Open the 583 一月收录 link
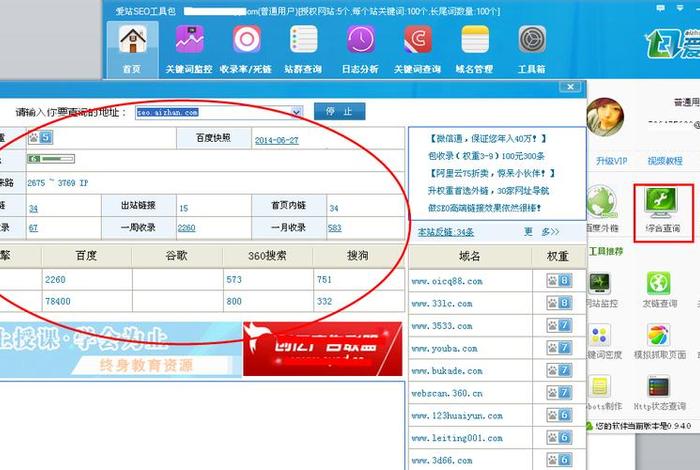700x470 pixels. click(334, 228)
